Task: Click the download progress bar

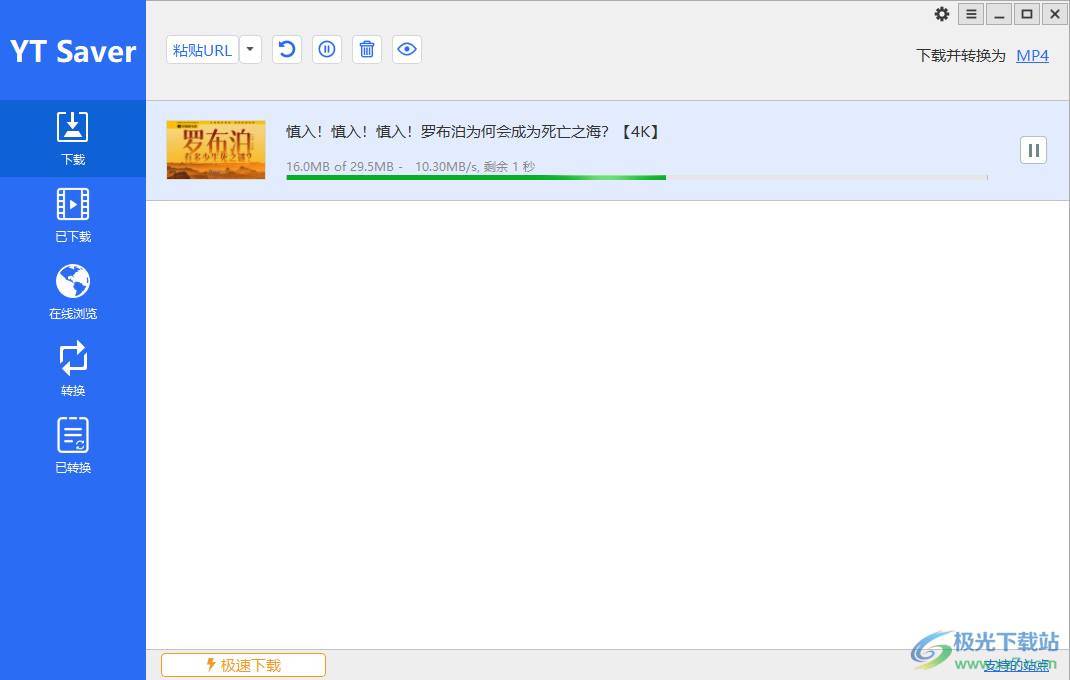Action: pyautogui.click(x=637, y=178)
